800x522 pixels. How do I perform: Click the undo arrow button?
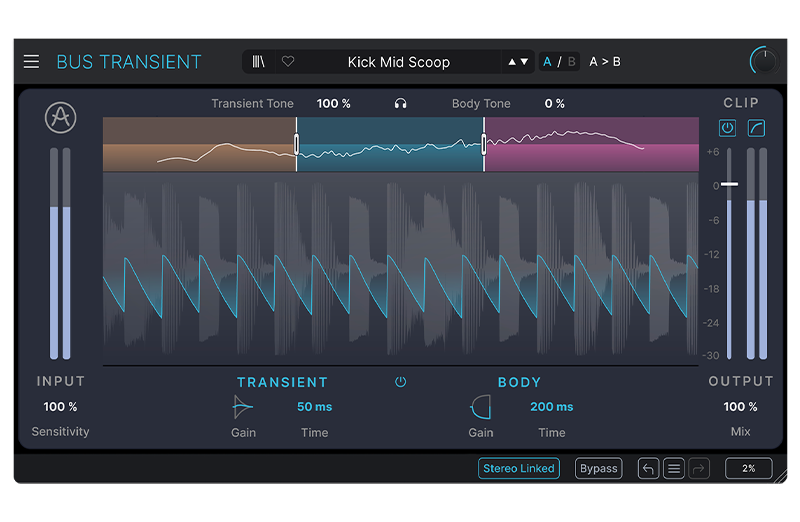648,468
